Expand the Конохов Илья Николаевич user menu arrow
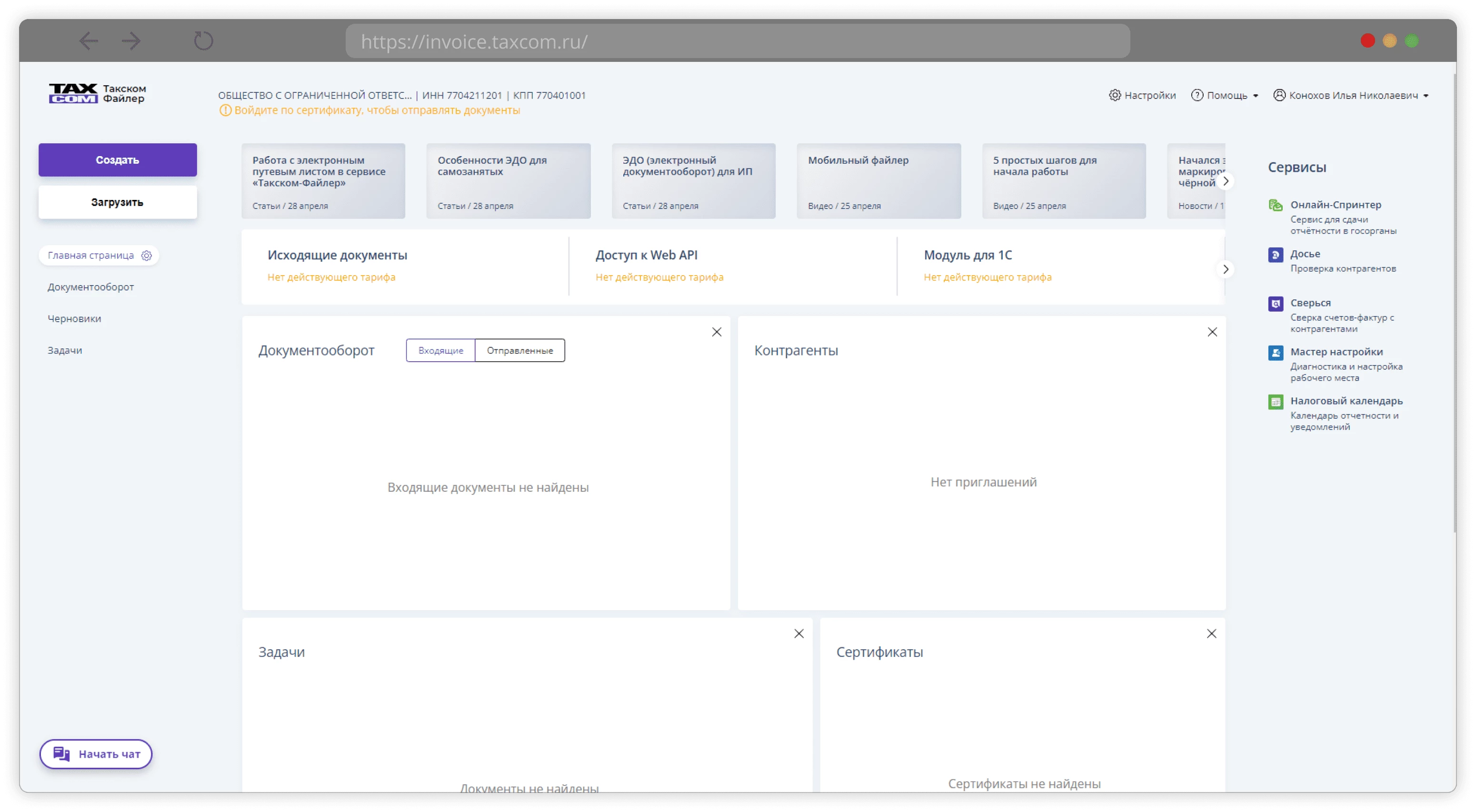This screenshot has height=812, width=1476. coord(1426,96)
